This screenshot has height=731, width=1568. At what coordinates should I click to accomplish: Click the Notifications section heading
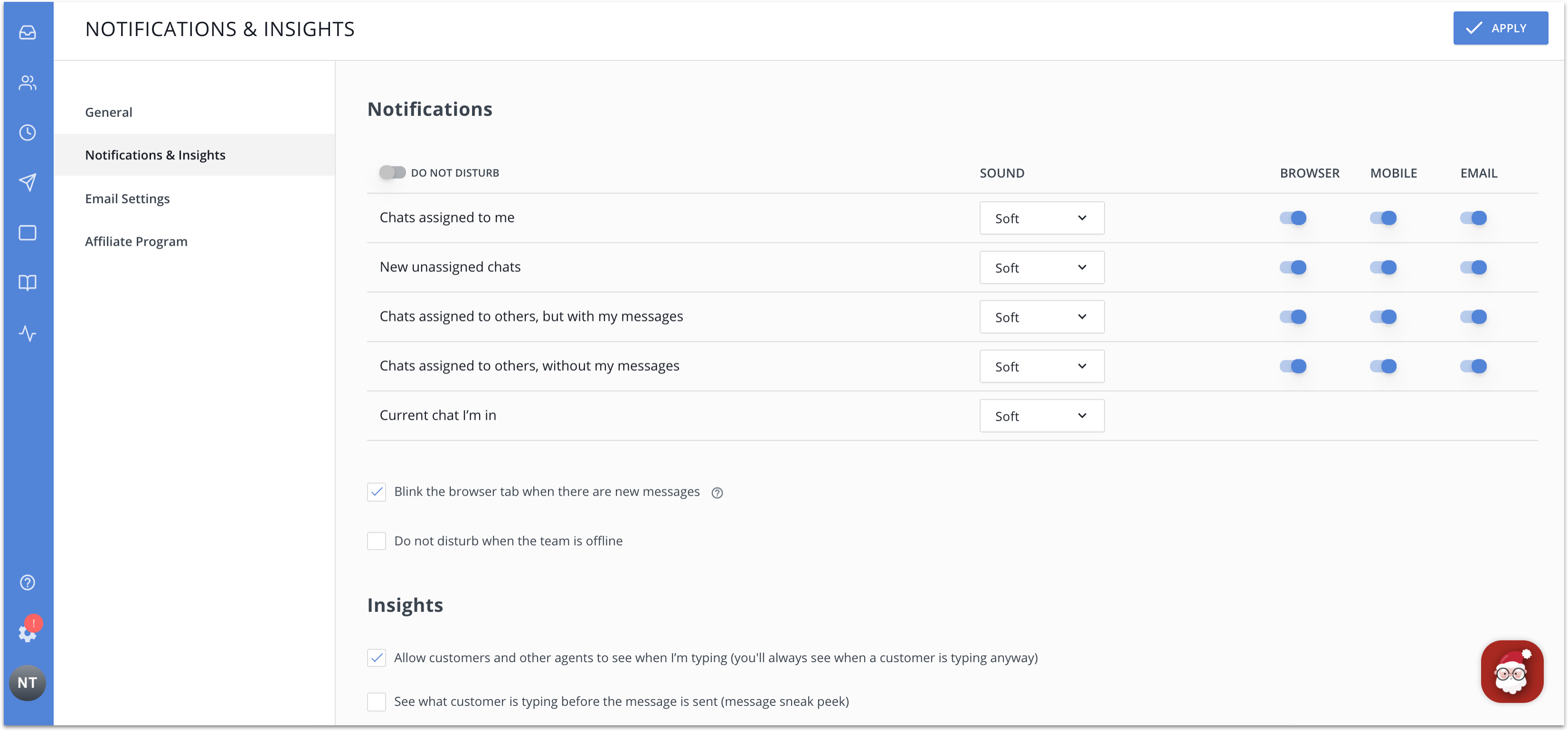[430, 109]
